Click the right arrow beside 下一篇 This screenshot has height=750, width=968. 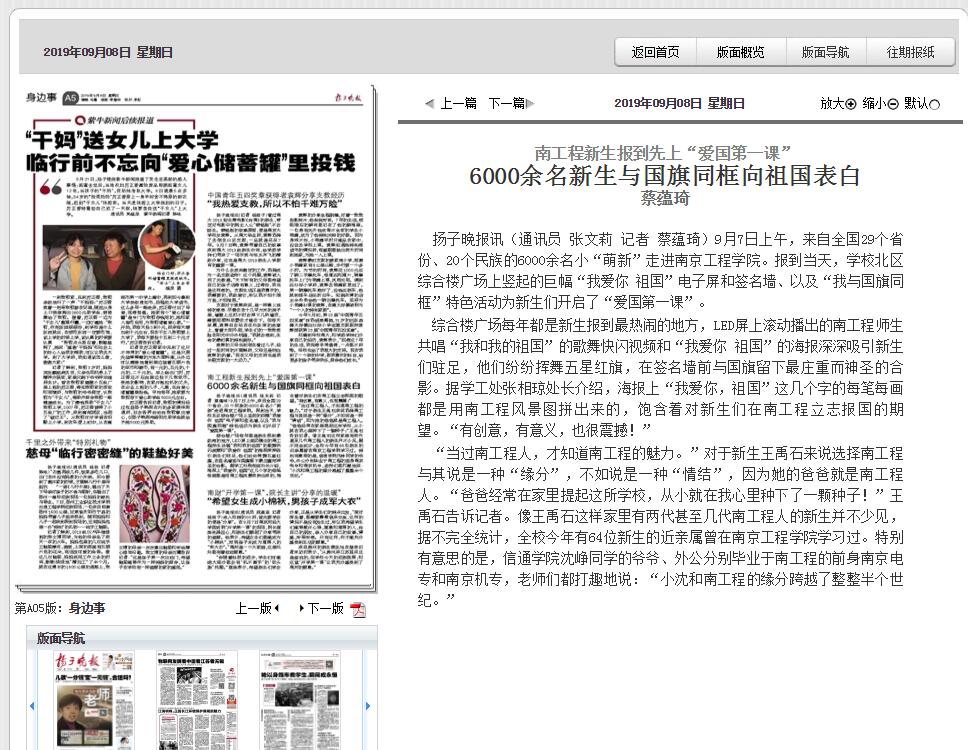[x=530, y=103]
